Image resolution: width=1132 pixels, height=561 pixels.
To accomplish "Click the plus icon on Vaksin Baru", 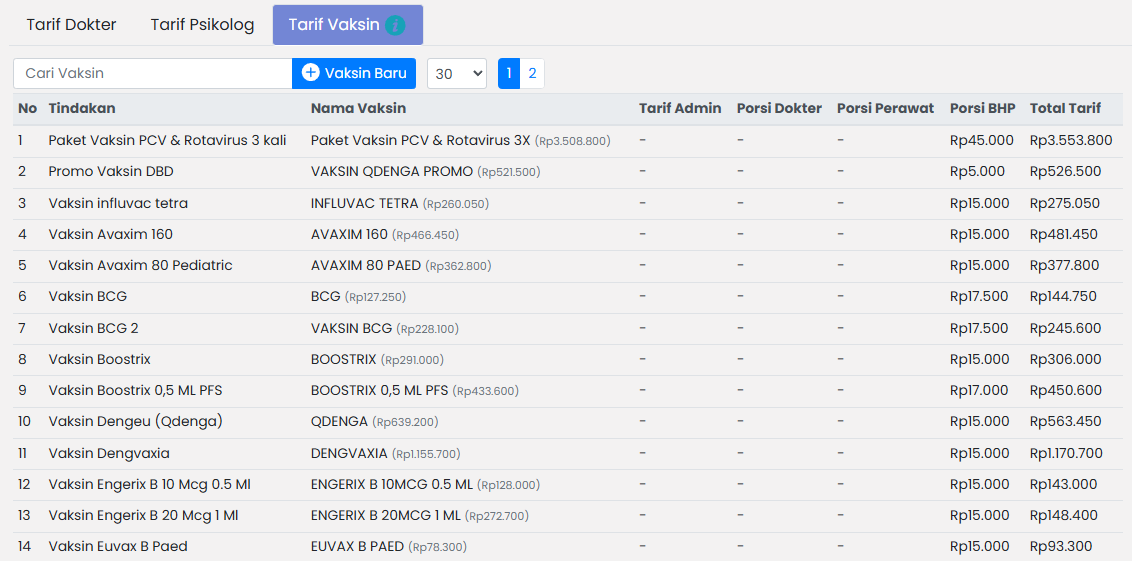I will 311,73.
